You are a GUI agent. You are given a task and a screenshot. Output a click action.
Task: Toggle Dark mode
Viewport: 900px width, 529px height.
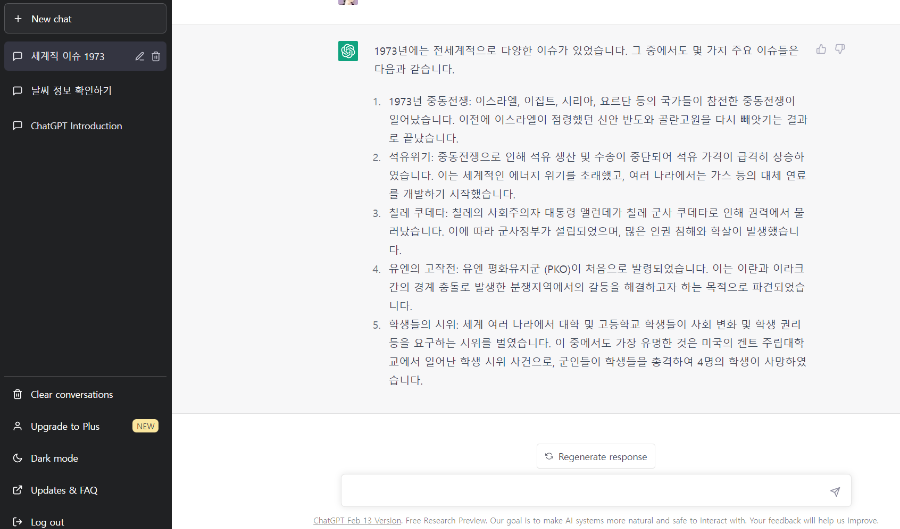(x=85, y=458)
